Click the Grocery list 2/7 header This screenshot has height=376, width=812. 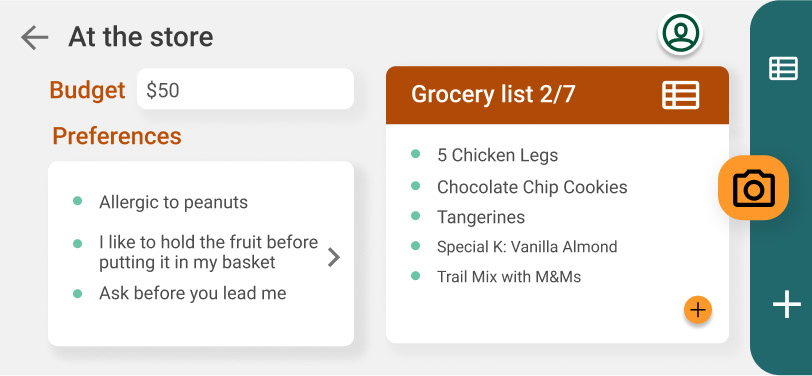tap(557, 95)
